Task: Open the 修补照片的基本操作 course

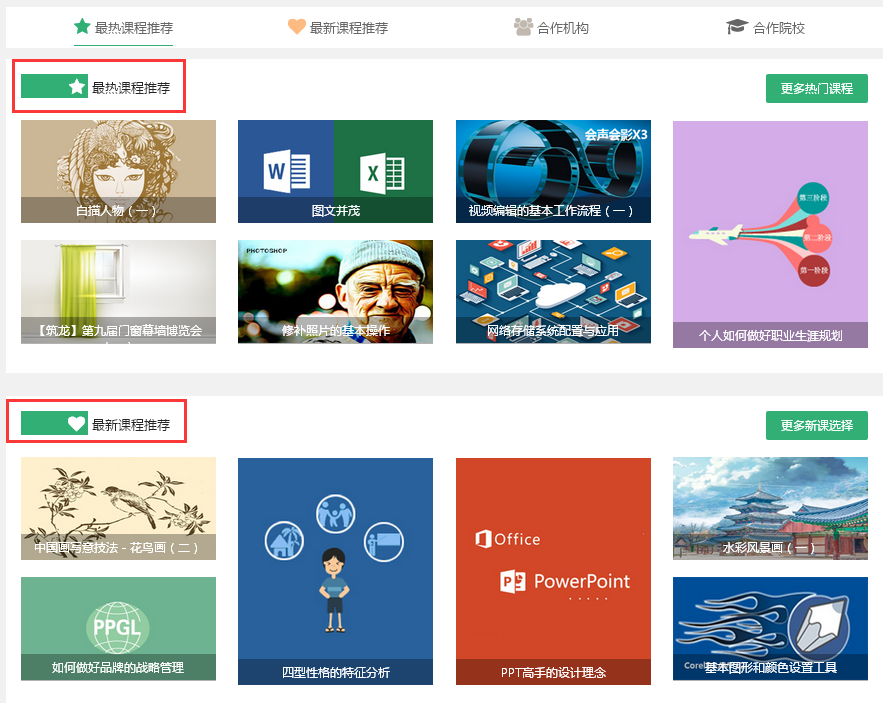Action: [335, 291]
